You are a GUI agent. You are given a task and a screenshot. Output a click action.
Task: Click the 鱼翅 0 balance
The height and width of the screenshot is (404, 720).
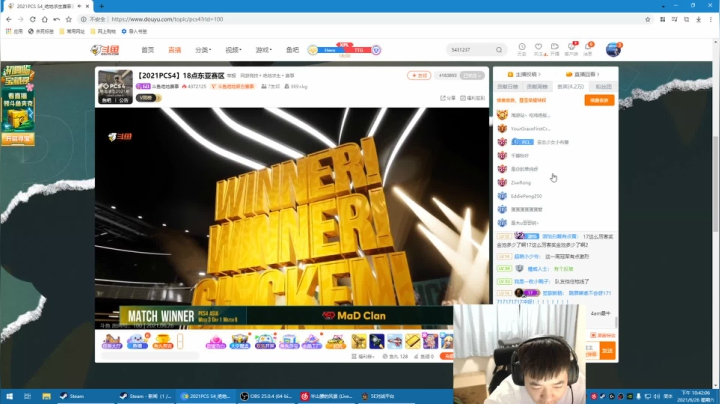[424, 356]
